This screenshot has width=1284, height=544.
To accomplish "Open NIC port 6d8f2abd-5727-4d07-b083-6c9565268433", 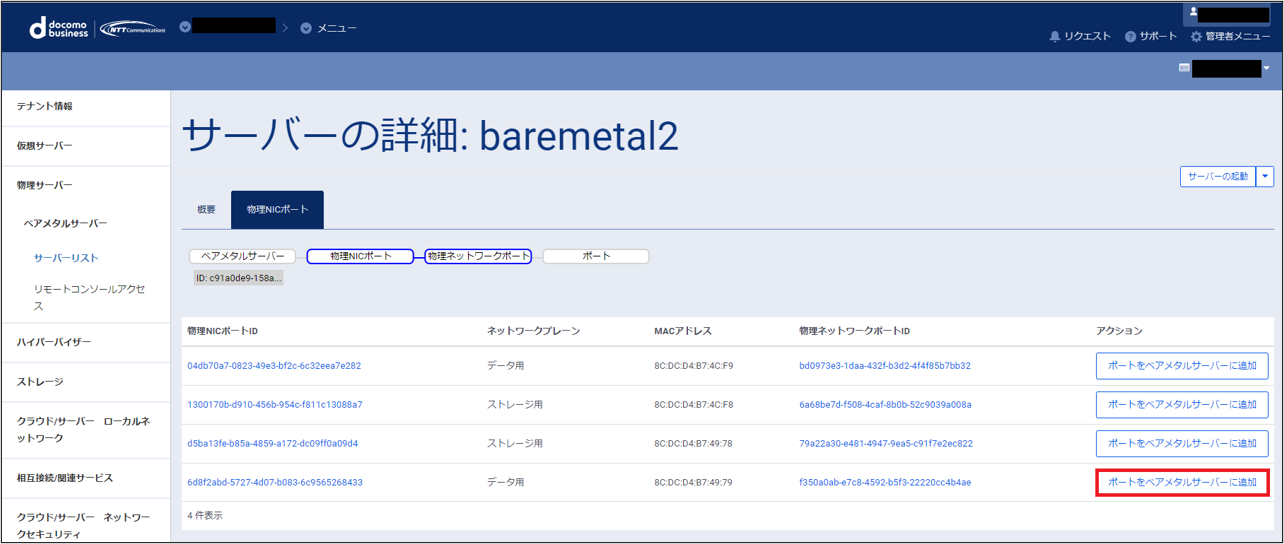I will point(275,483).
